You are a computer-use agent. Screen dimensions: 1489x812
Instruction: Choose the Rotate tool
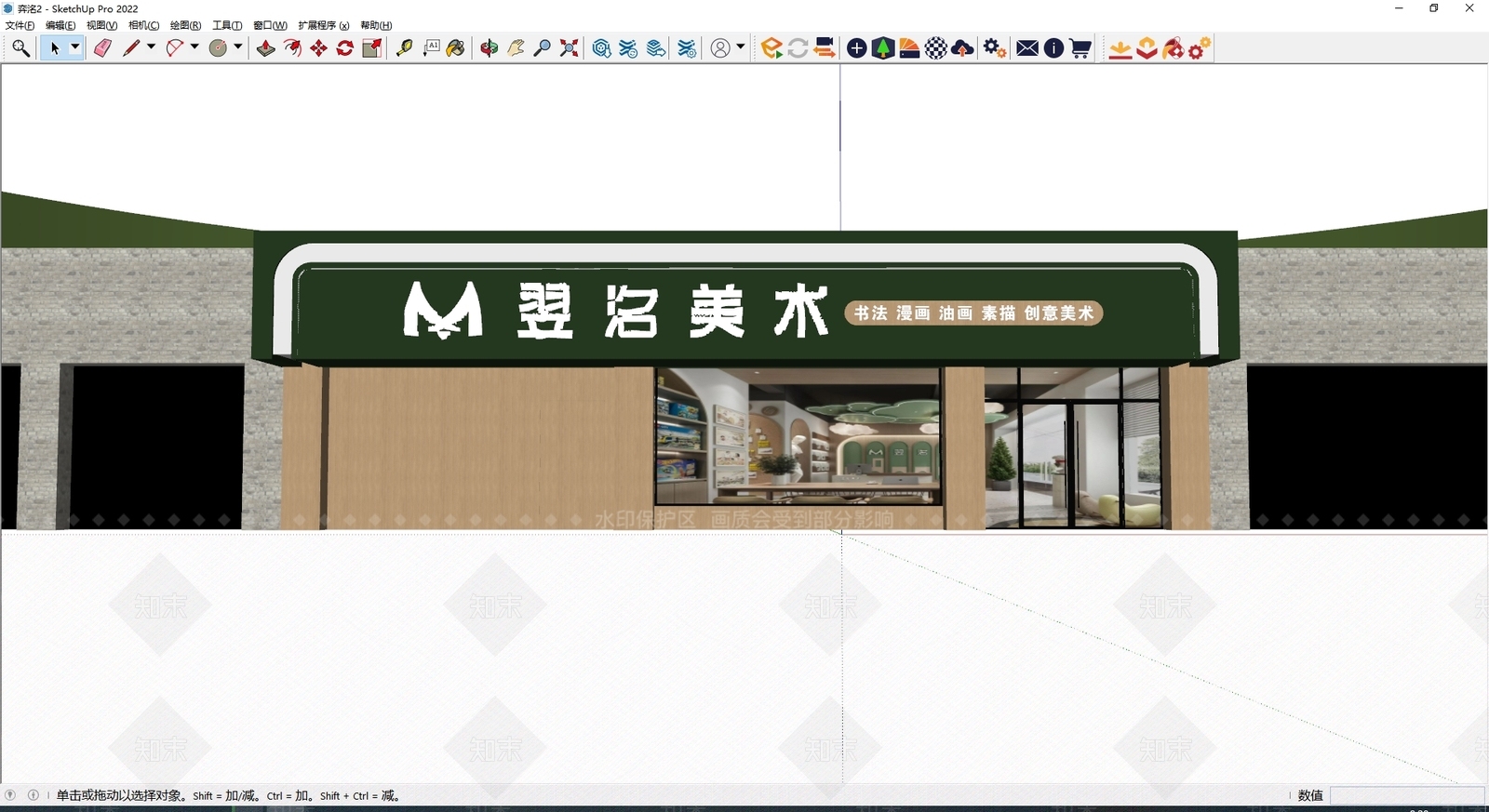click(345, 48)
